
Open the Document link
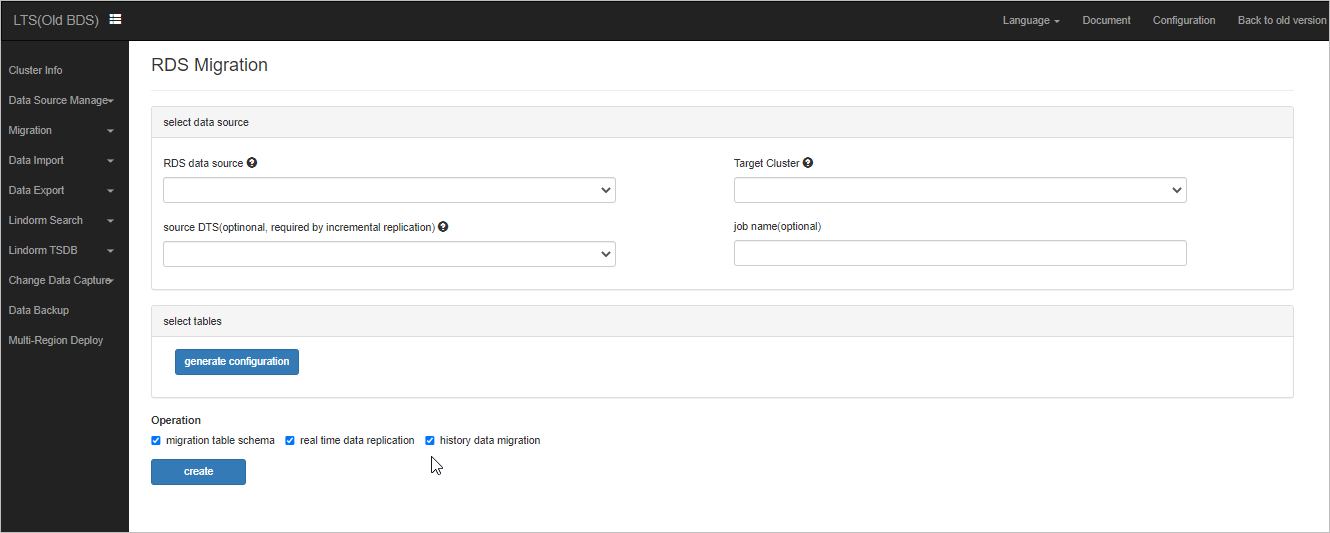tap(1106, 20)
